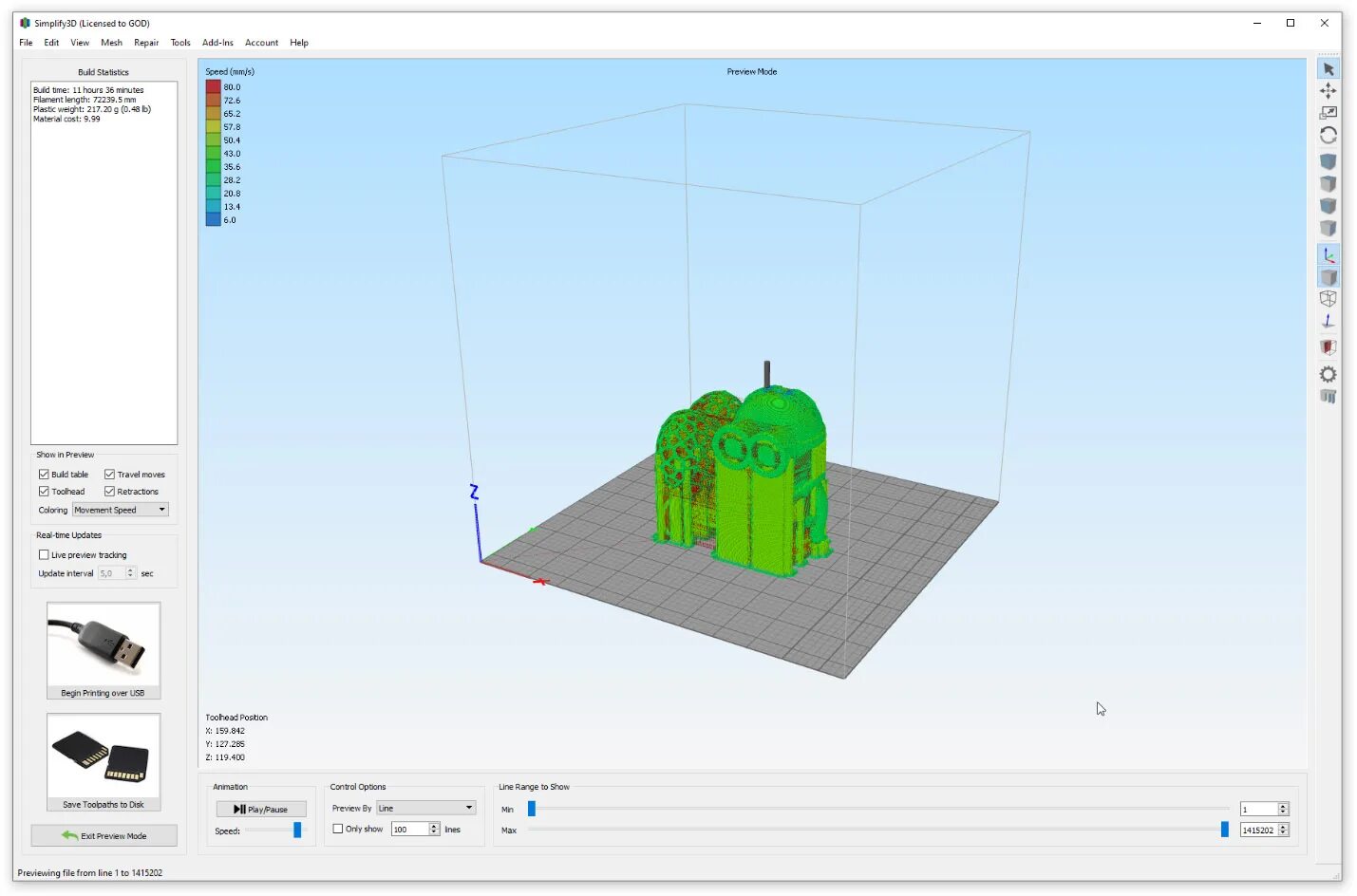Click the Play/Pause animation button
Image resolution: width=1357 pixels, height=896 pixels.
(x=261, y=809)
